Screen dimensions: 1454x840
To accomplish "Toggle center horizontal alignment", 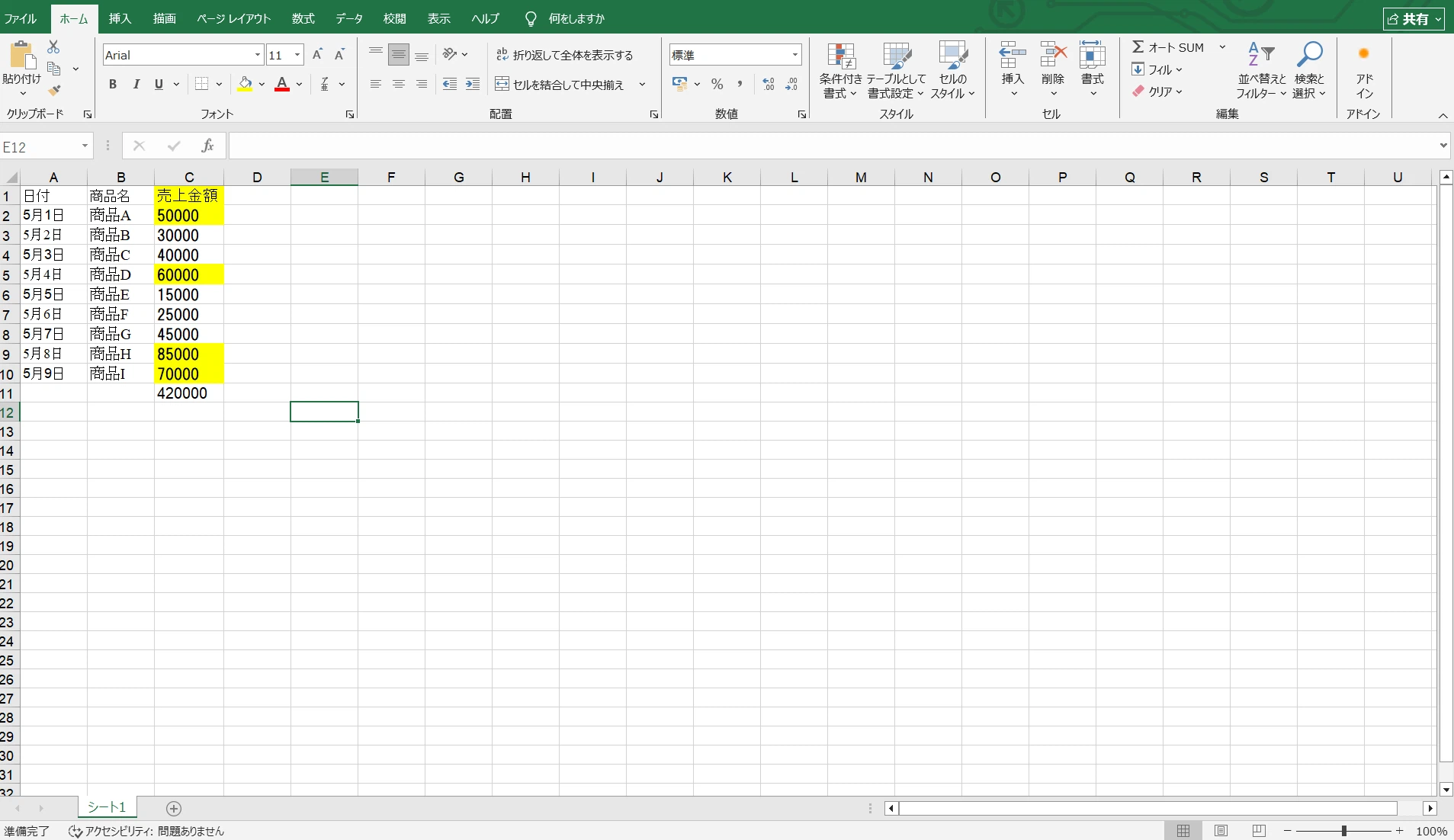I will [x=398, y=84].
